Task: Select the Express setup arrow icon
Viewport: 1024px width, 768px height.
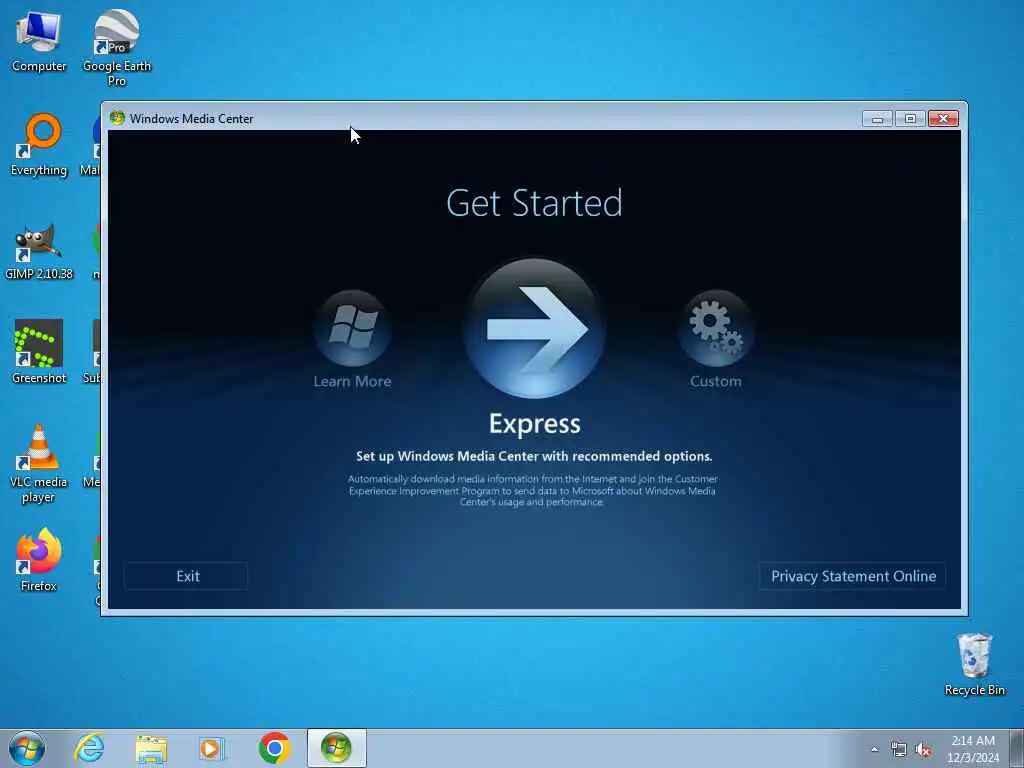Action: coord(534,328)
